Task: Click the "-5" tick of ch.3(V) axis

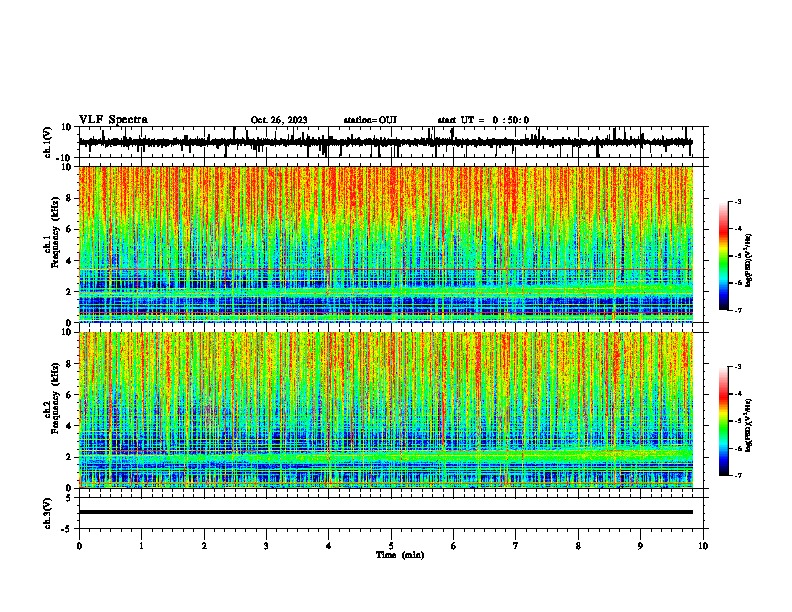Action: click(x=68, y=529)
